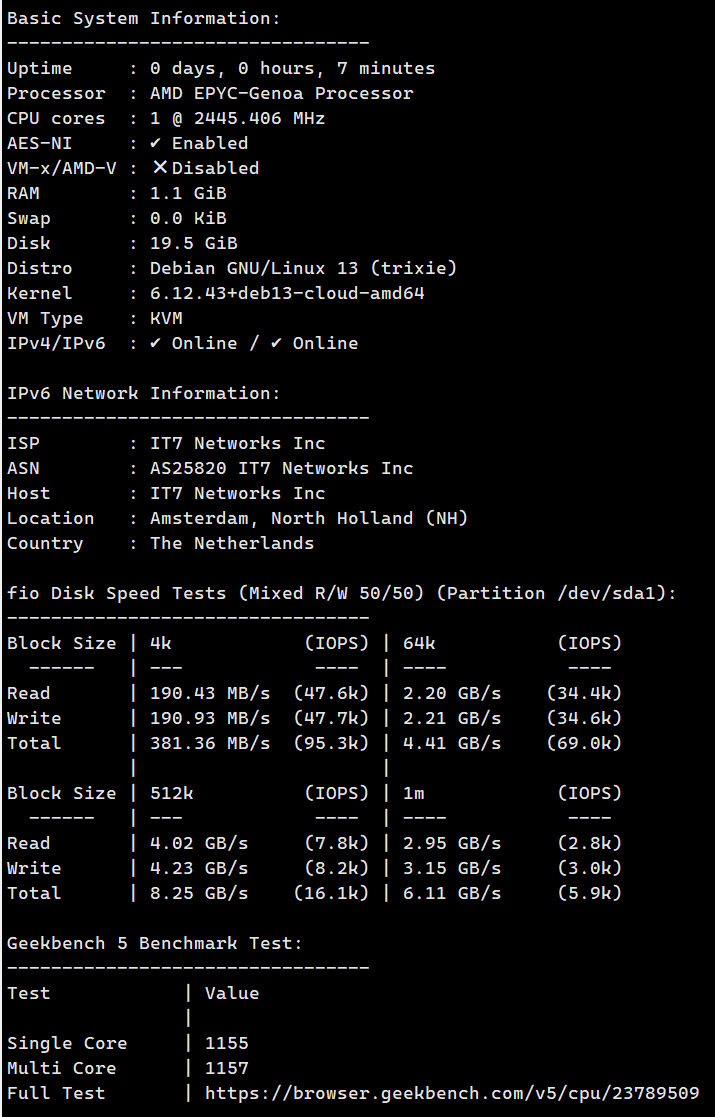The image size is (715, 1117).
Task: Click the X mark beside Disabled
Action: pyautogui.click(x=160, y=168)
